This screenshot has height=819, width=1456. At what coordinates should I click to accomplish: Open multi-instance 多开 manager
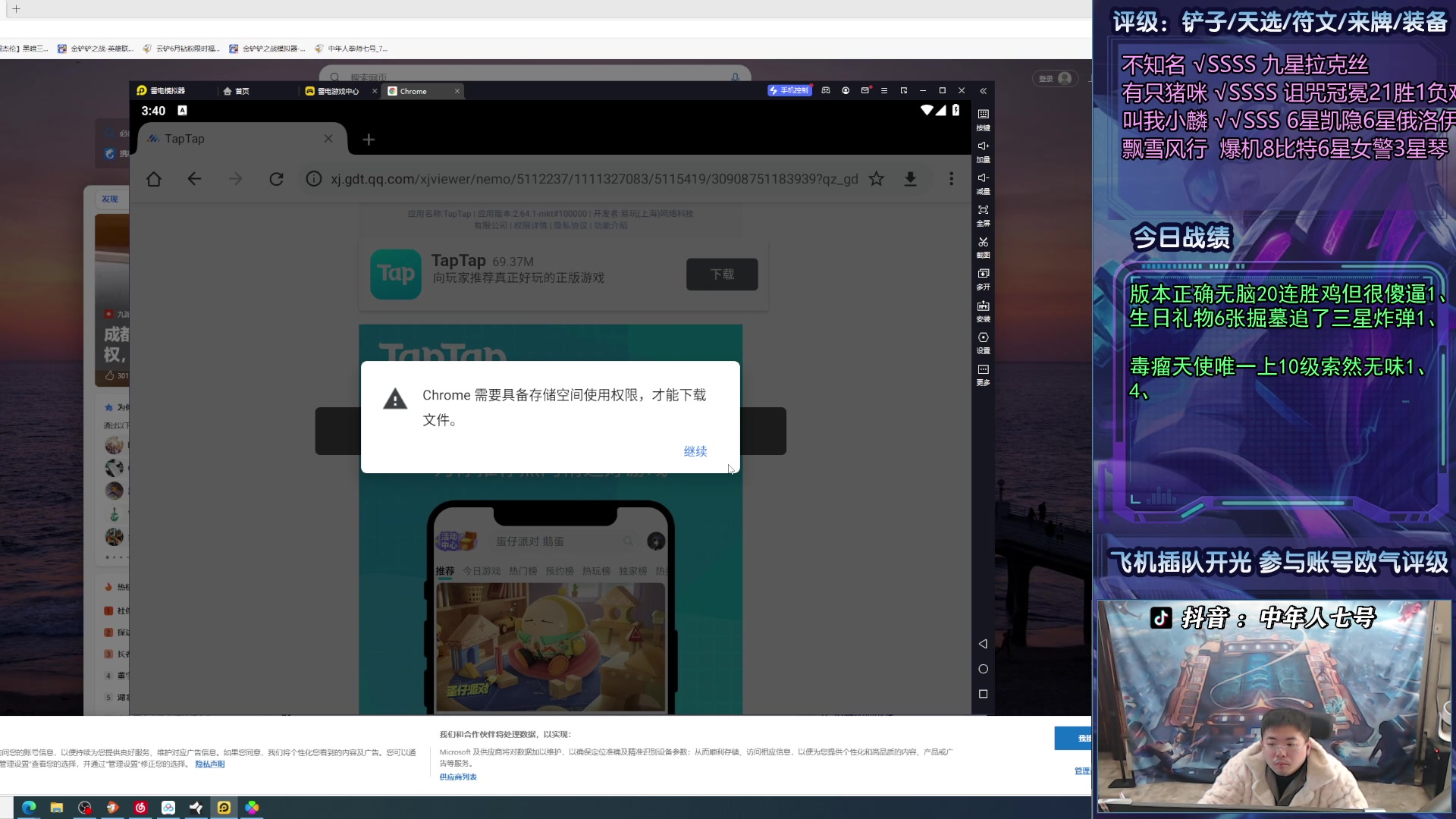[983, 278]
